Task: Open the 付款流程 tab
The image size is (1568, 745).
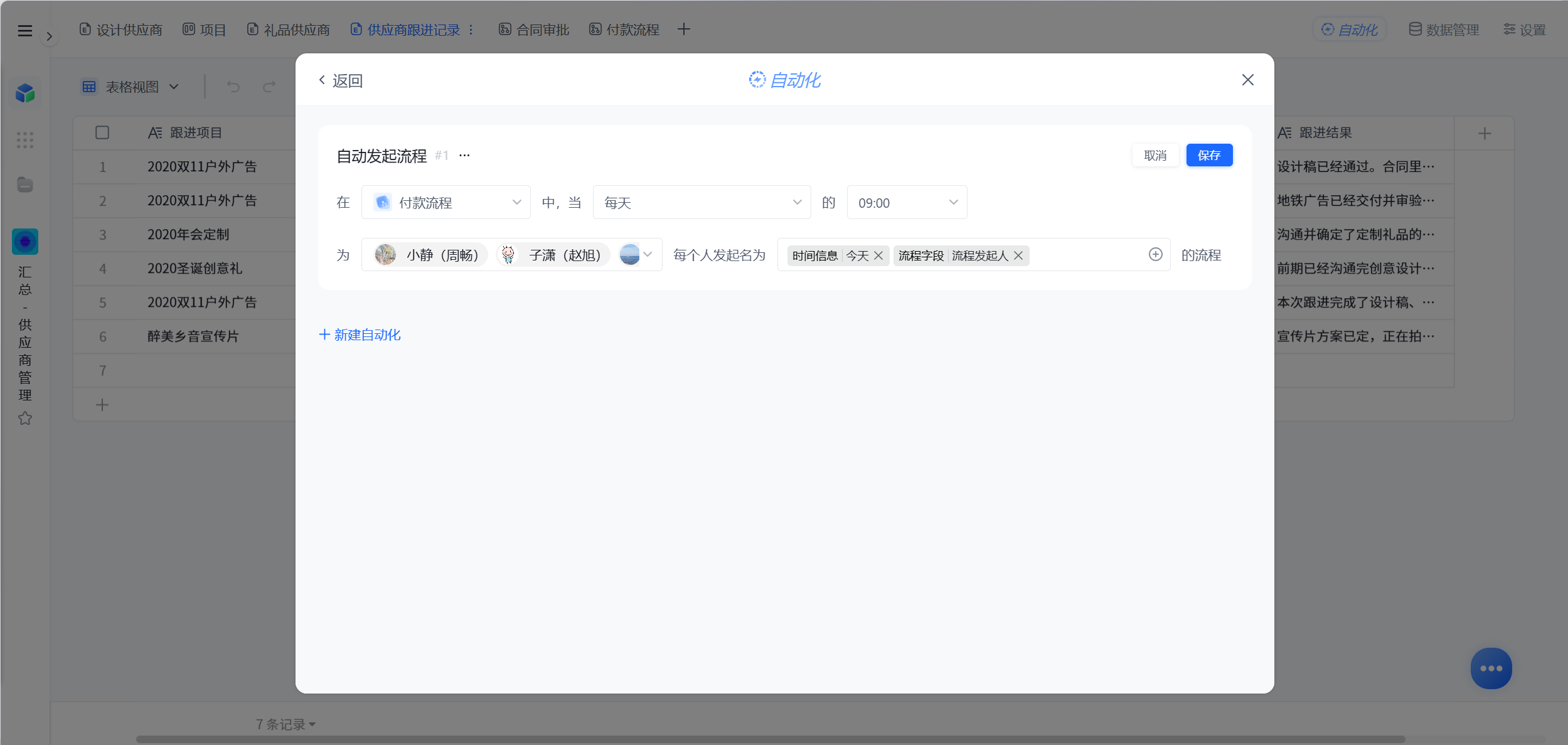Action: [x=624, y=29]
